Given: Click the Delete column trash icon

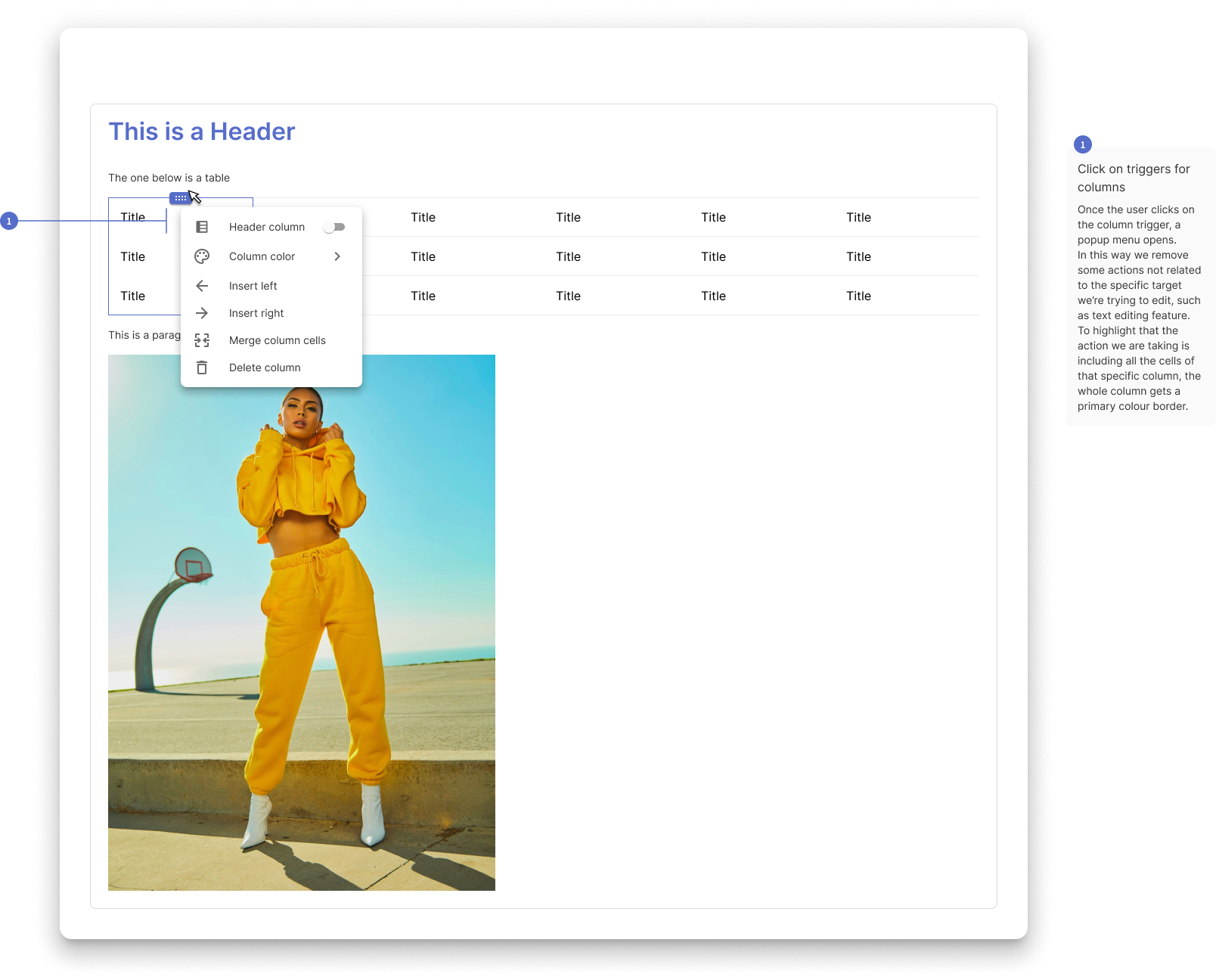Looking at the screenshot, I should point(202,367).
